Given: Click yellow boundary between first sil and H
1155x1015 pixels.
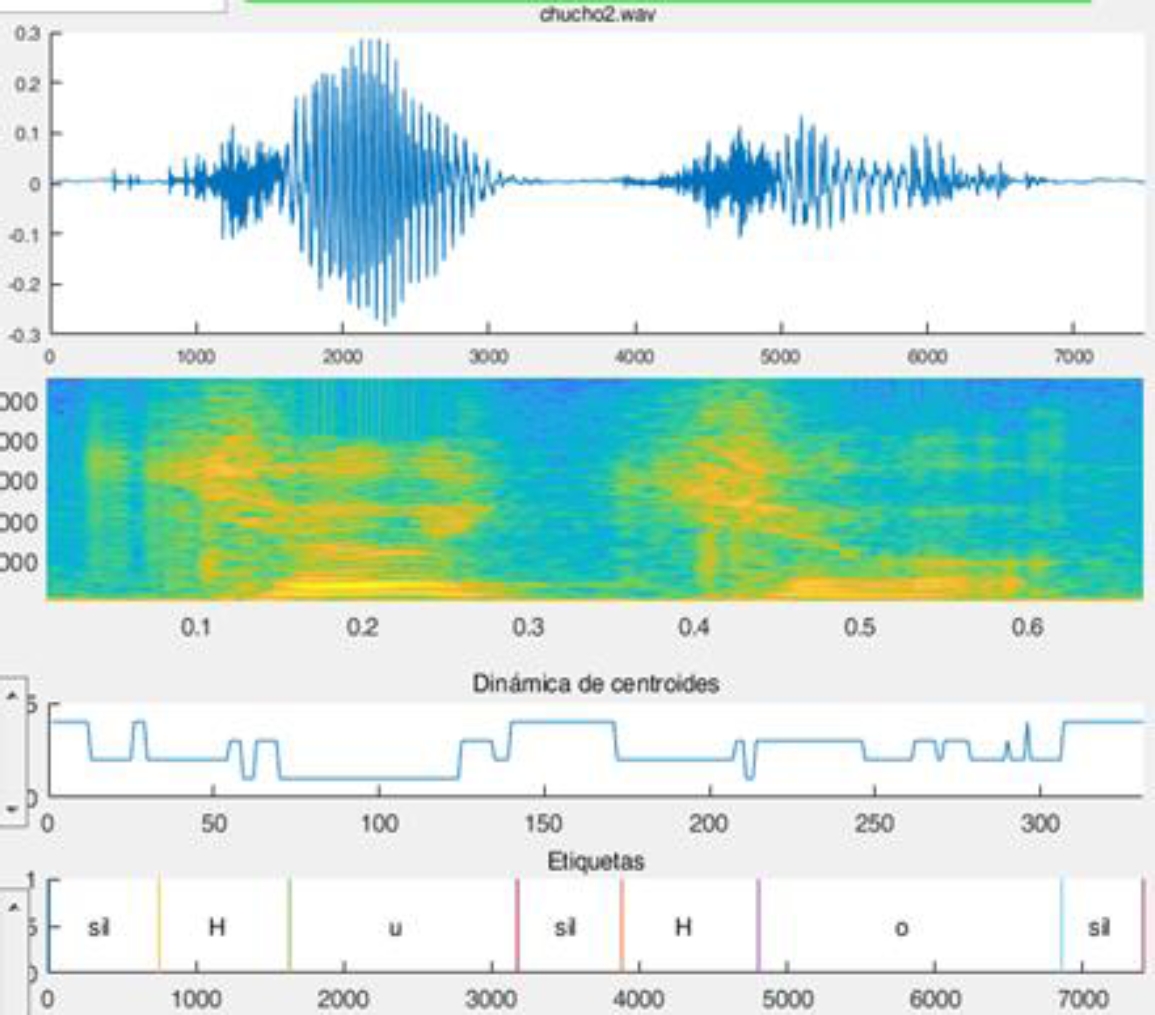Looking at the screenshot, I should click(x=159, y=925).
